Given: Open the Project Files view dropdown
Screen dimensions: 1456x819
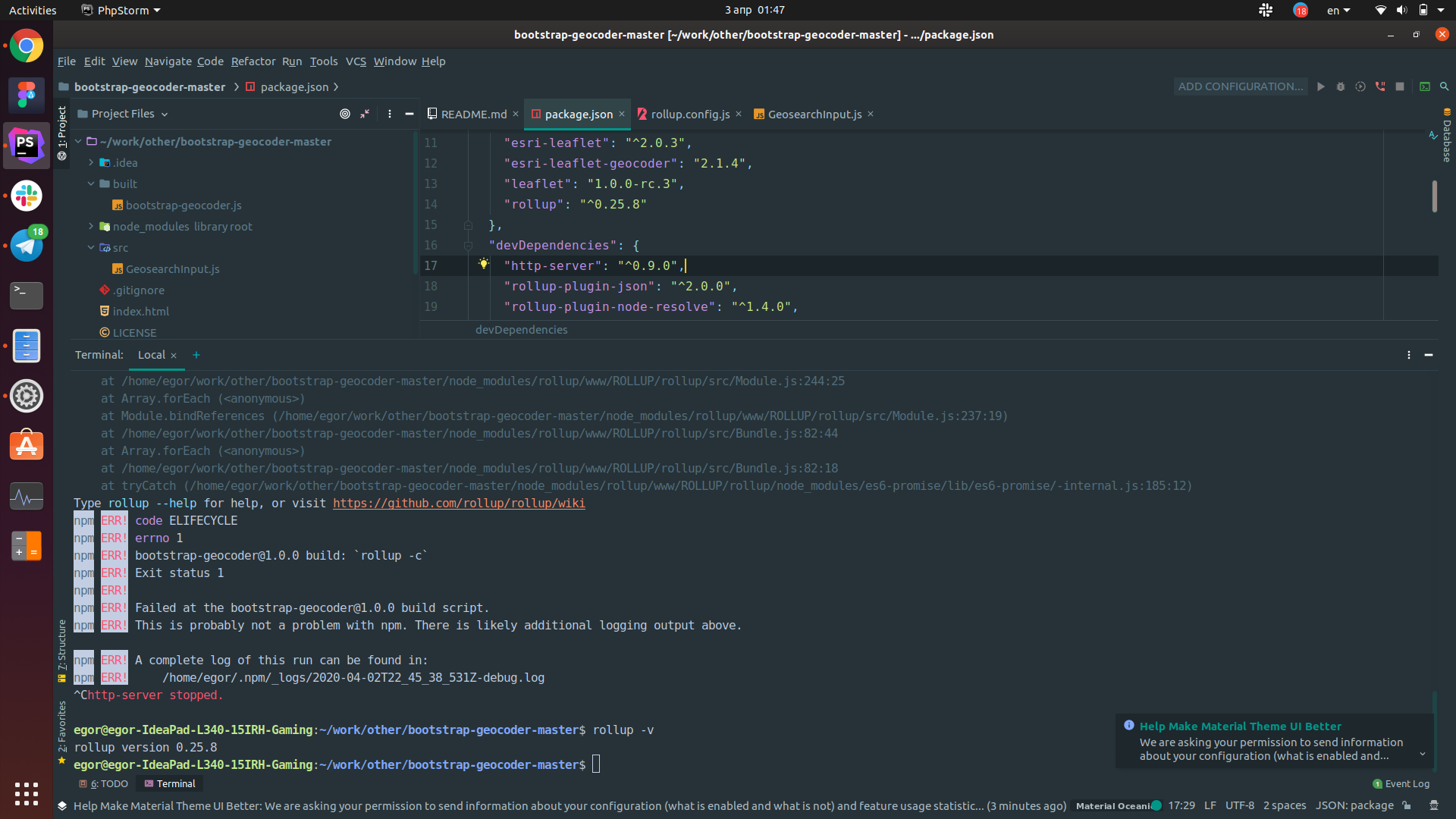Looking at the screenshot, I should [x=123, y=114].
